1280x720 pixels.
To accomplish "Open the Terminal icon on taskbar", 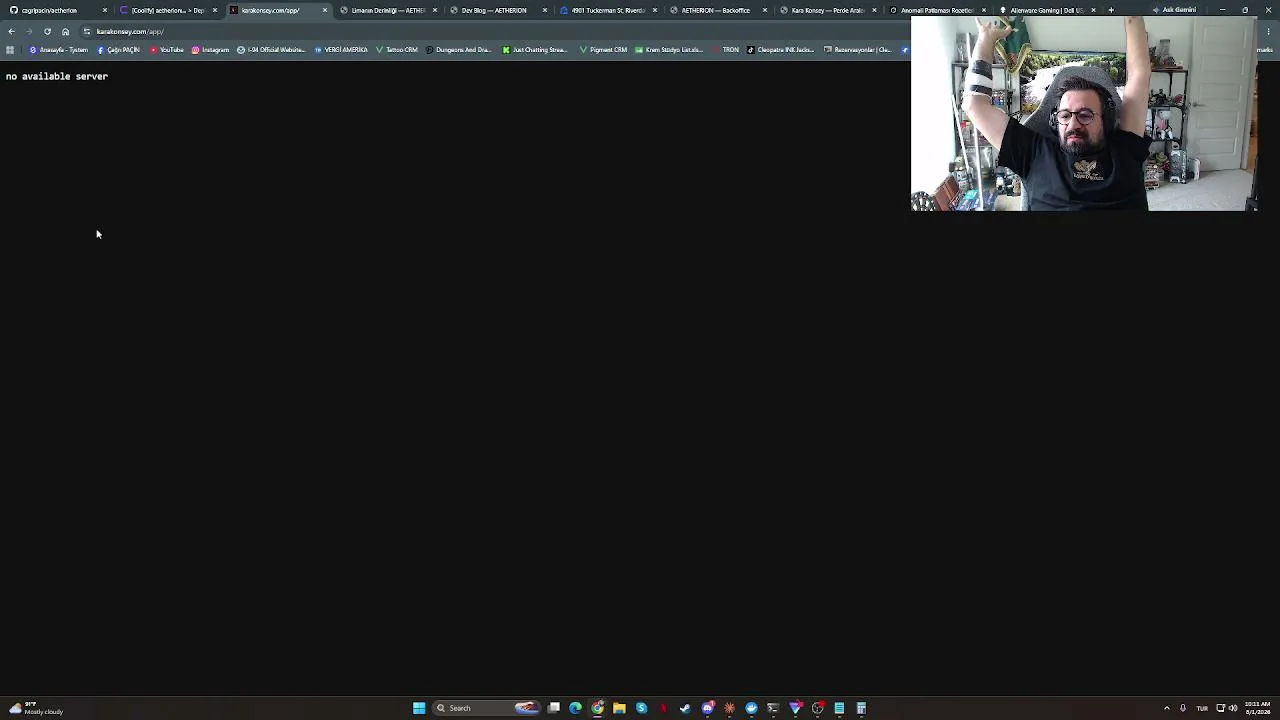I will click(x=773, y=708).
